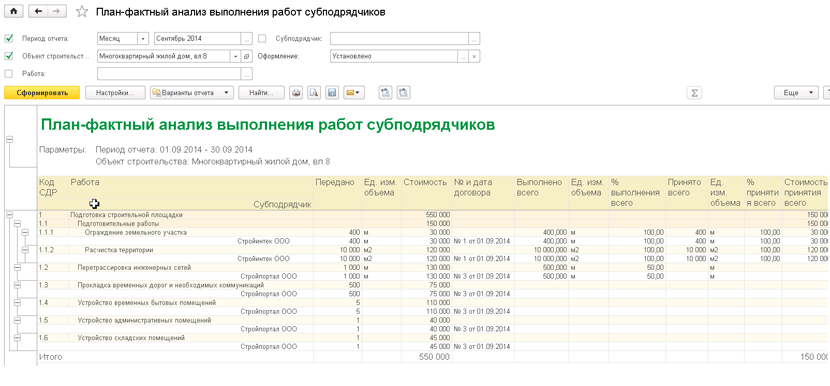Viewport: 830px width, 386px height.
Task: Click the first clipboard groups icon
Action: 385,93
